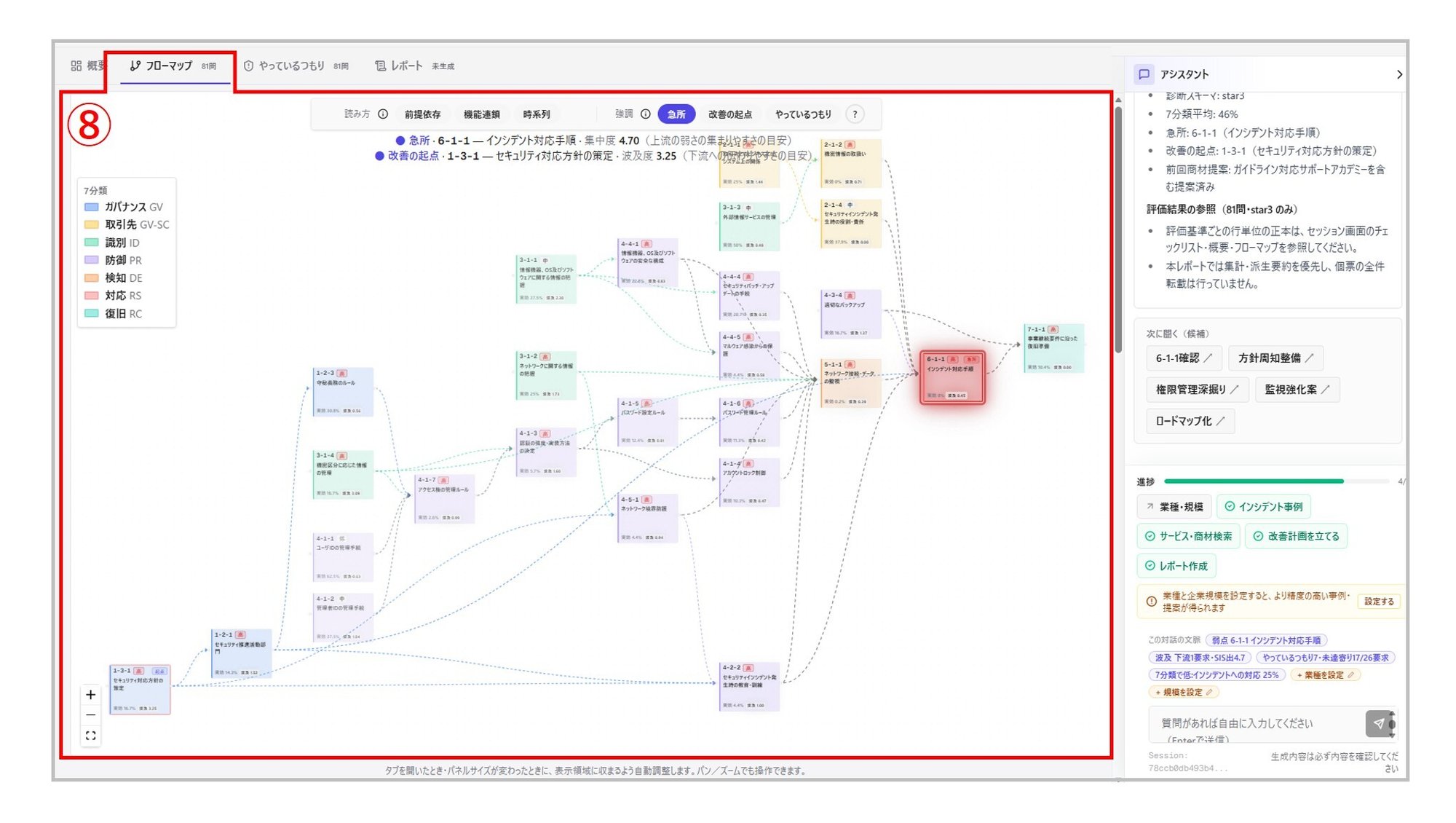Select the 3-1-4 node in the flow map

[344, 475]
